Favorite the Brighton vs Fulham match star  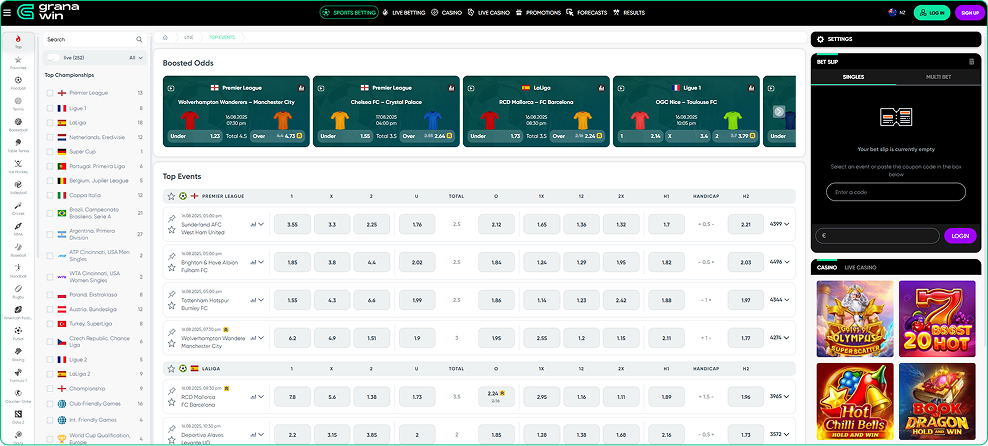pyautogui.click(x=171, y=268)
